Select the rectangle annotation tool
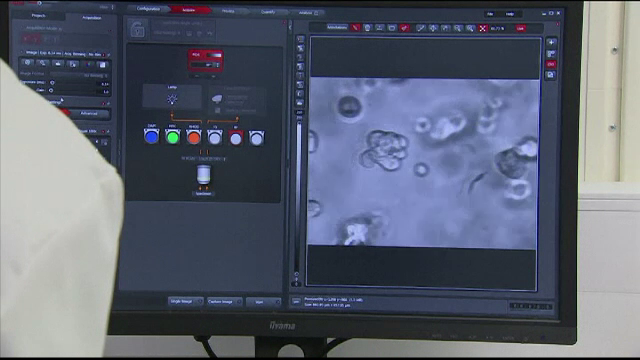This screenshot has height=360, width=640. point(392,28)
